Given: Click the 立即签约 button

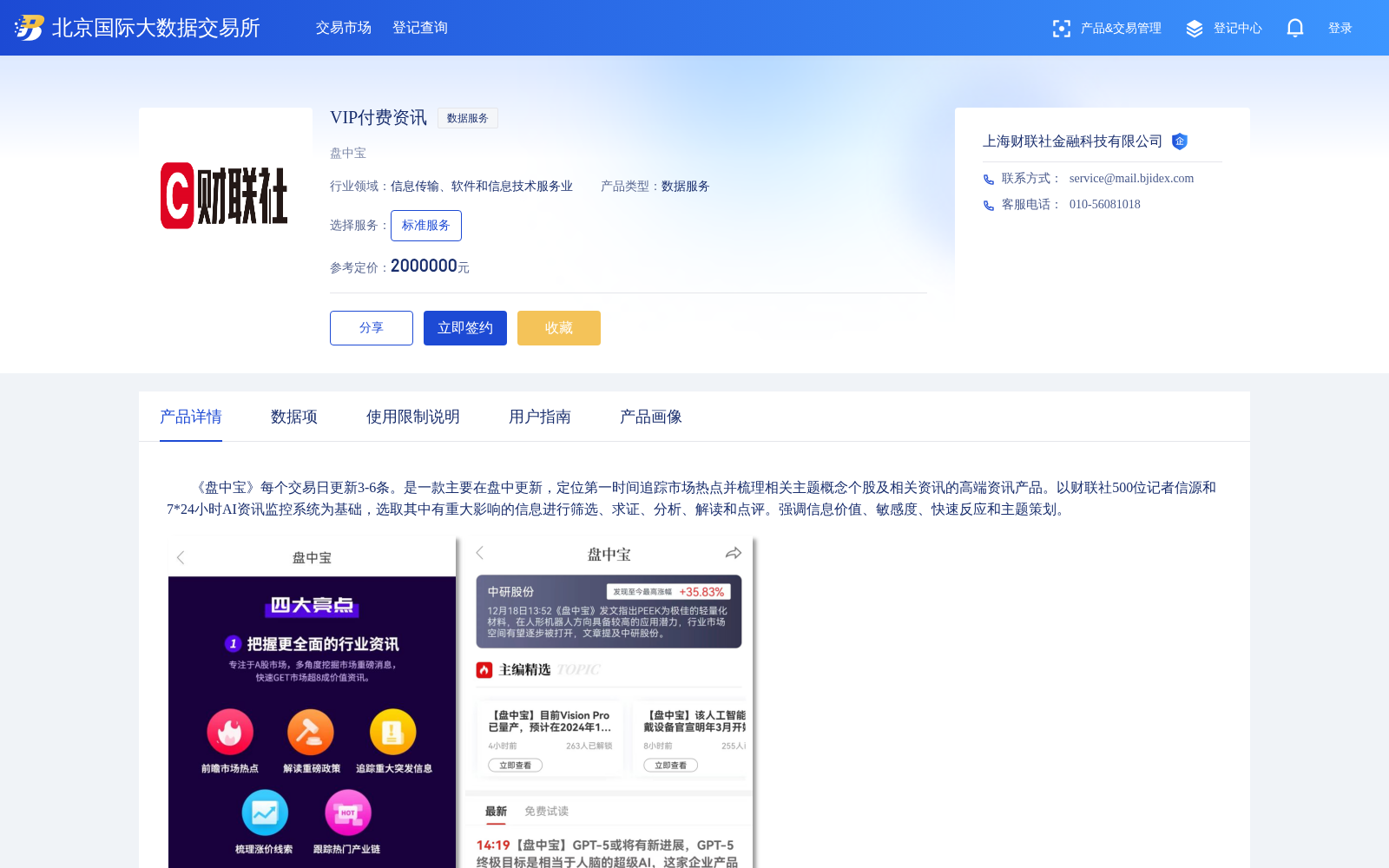Looking at the screenshot, I should click(x=465, y=328).
